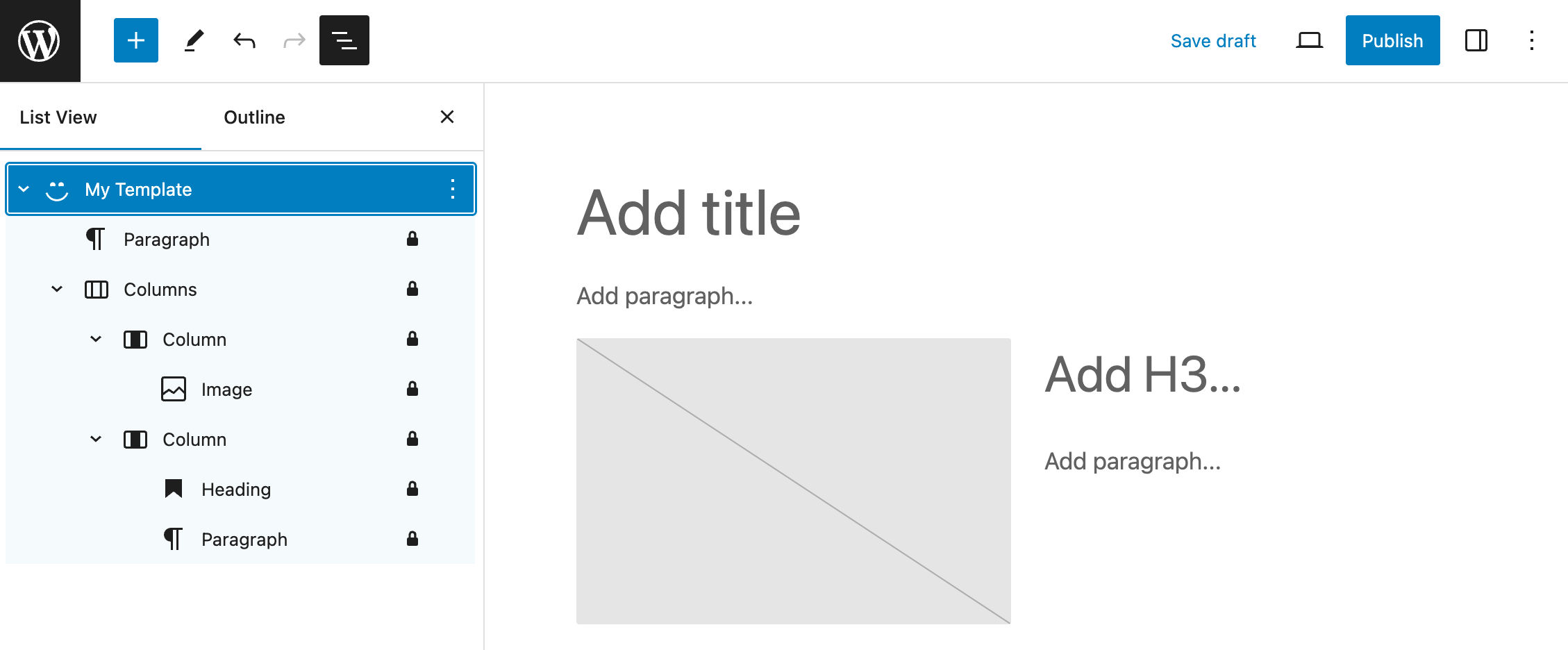Screen dimensions: 1568x650
Task: Click the WordPress logo button
Action: pyautogui.click(x=40, y=41)
